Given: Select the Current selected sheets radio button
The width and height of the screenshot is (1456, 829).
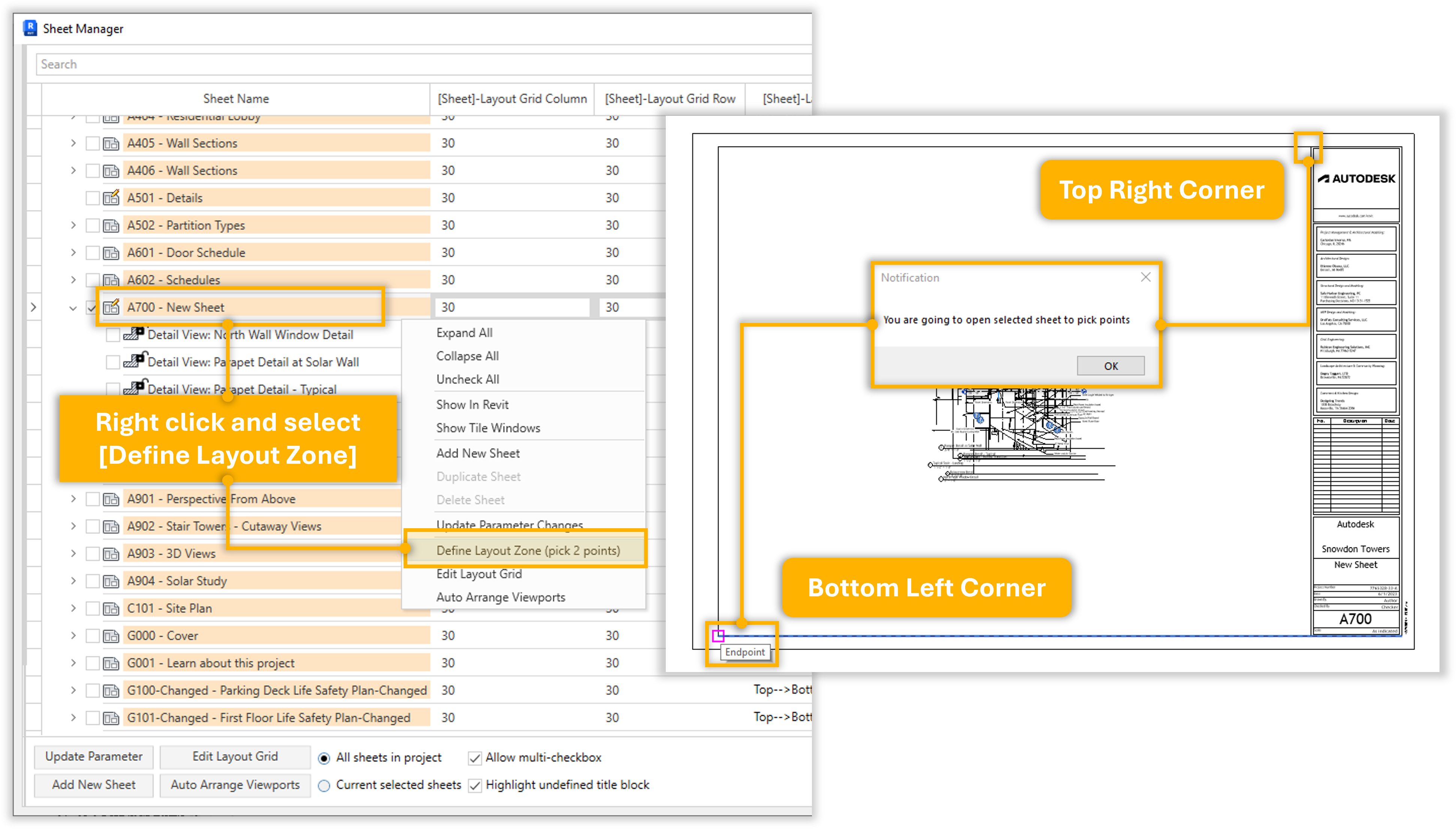Looking at the screenshot, I should 324,786.
